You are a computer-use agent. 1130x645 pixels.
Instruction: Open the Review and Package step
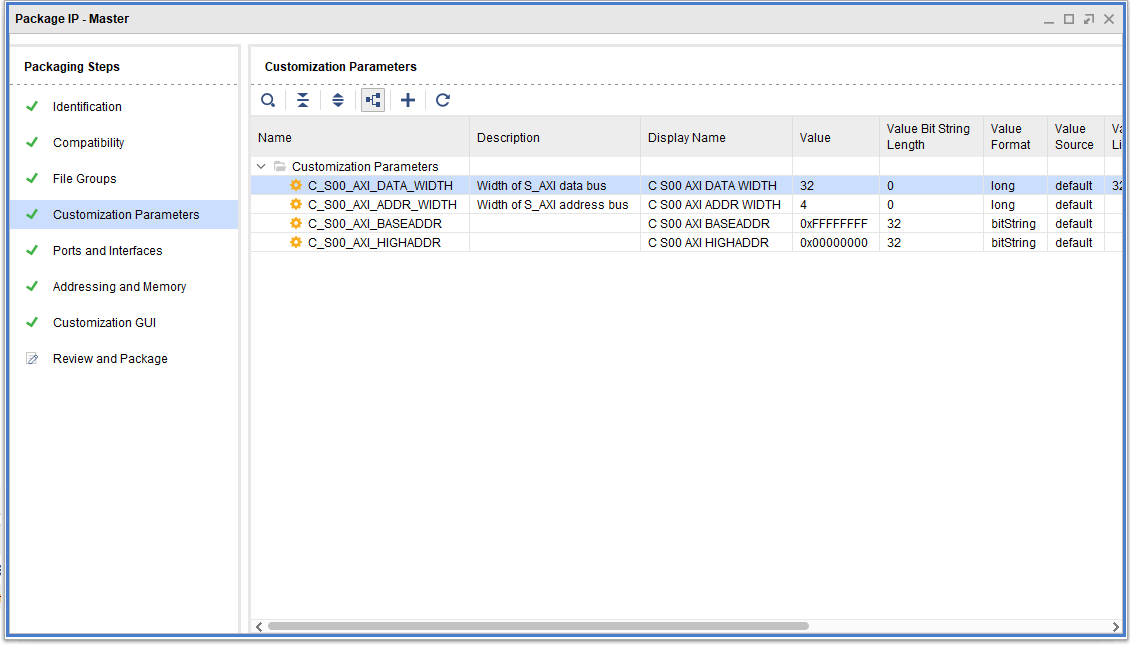point(110,359)
